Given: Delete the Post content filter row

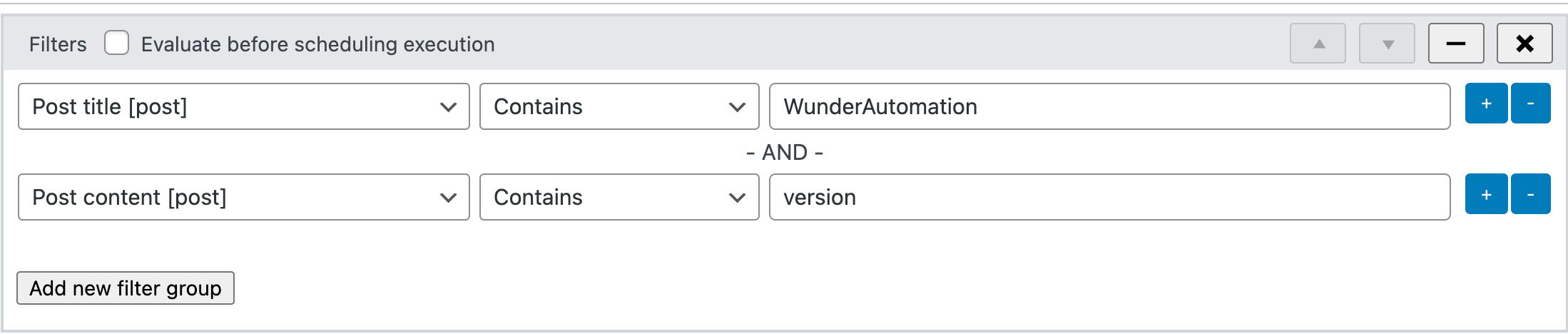Looking at the screenshot, I should [1530, 194].
